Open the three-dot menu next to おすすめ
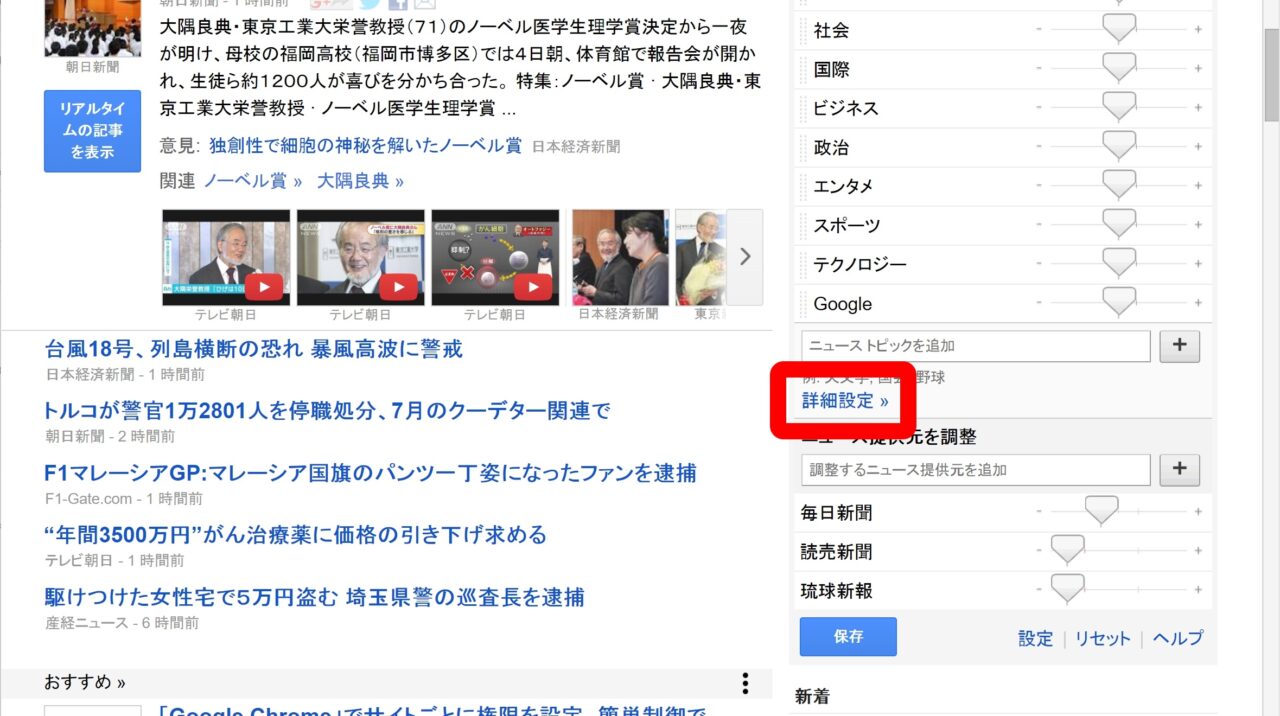1280x716 pixels. (745, 683)
